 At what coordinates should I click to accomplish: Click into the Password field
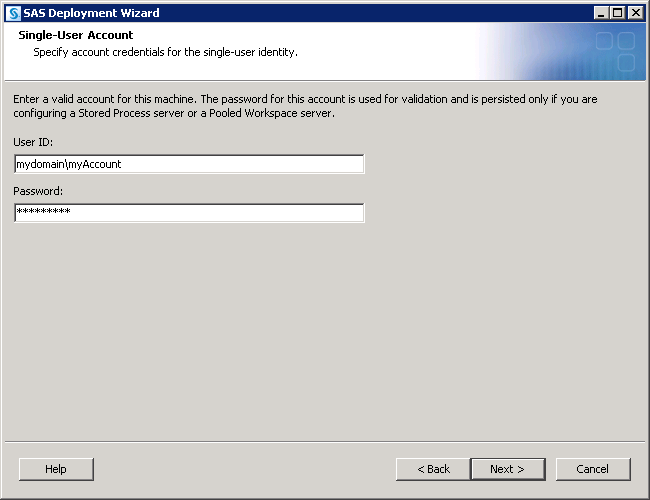click(x=189, y=213)
